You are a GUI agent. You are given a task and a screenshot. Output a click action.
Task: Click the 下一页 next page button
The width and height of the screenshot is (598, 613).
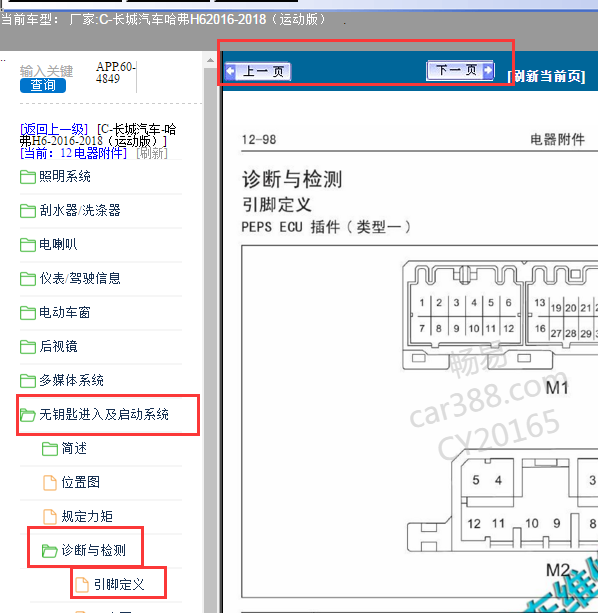(x=460, y=71)
